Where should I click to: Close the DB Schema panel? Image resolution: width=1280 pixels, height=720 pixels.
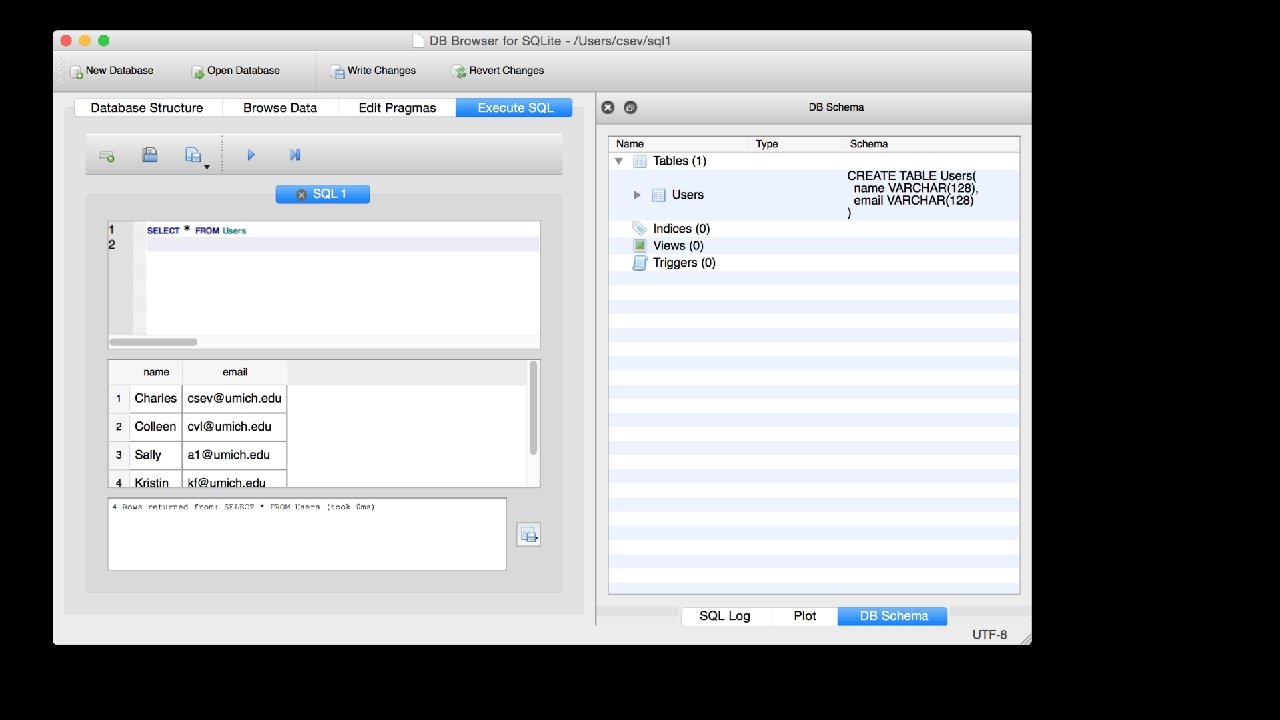click(607, 108)
